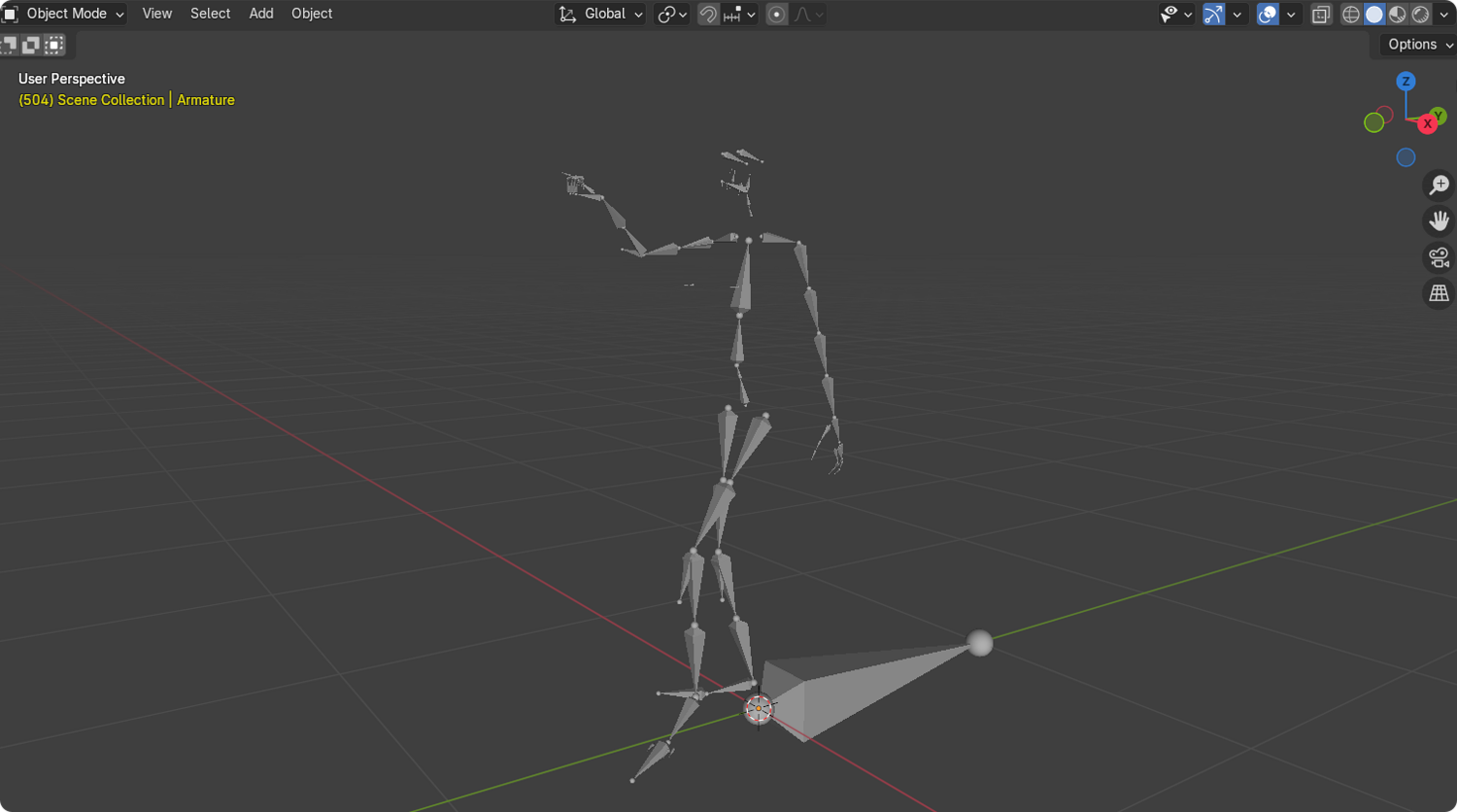This screenshot has height=812, width=1457.
Task: Click the 3D cursor at the scene origin
Action: point(759,708)
